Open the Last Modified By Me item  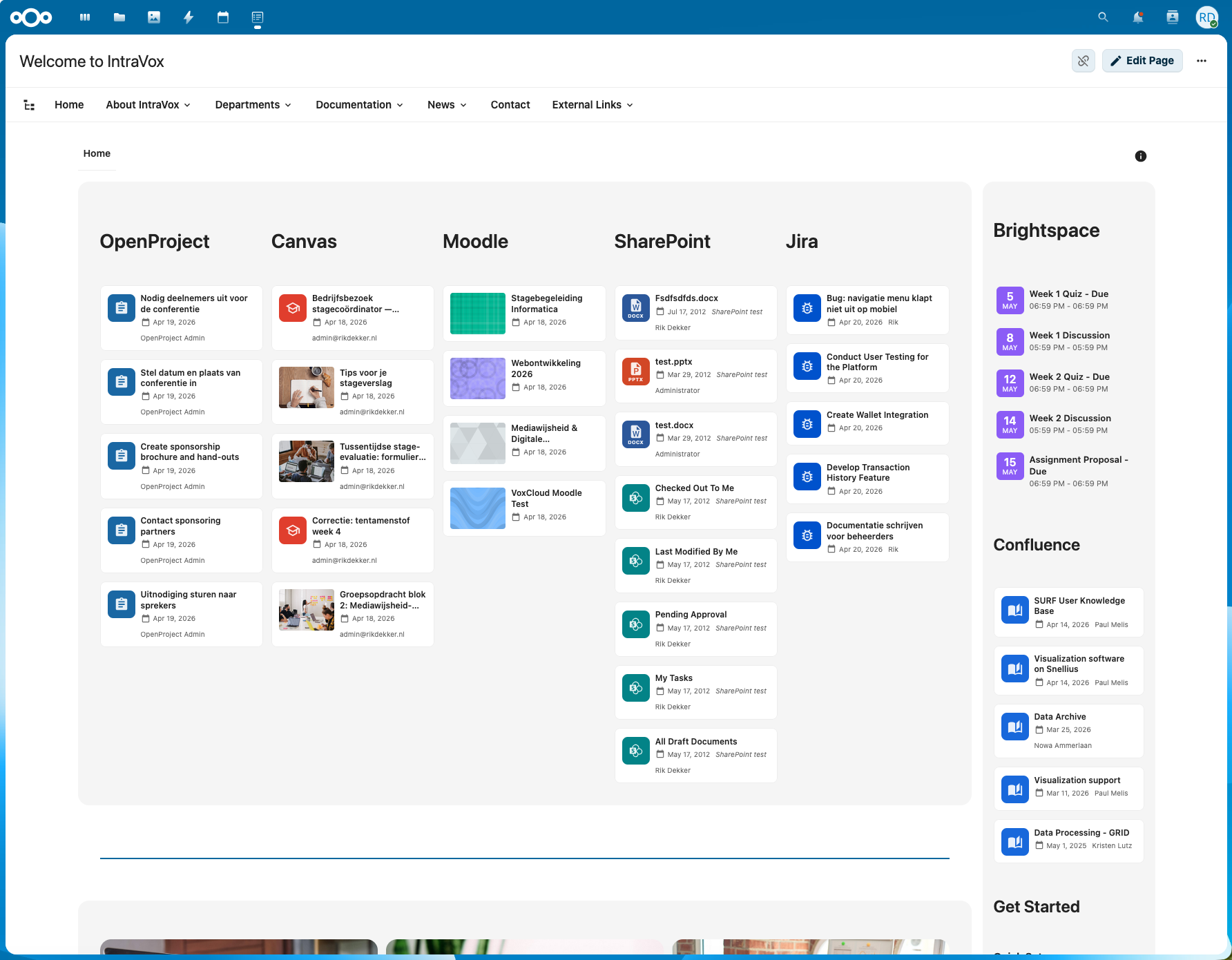click(x=695, y=566)
